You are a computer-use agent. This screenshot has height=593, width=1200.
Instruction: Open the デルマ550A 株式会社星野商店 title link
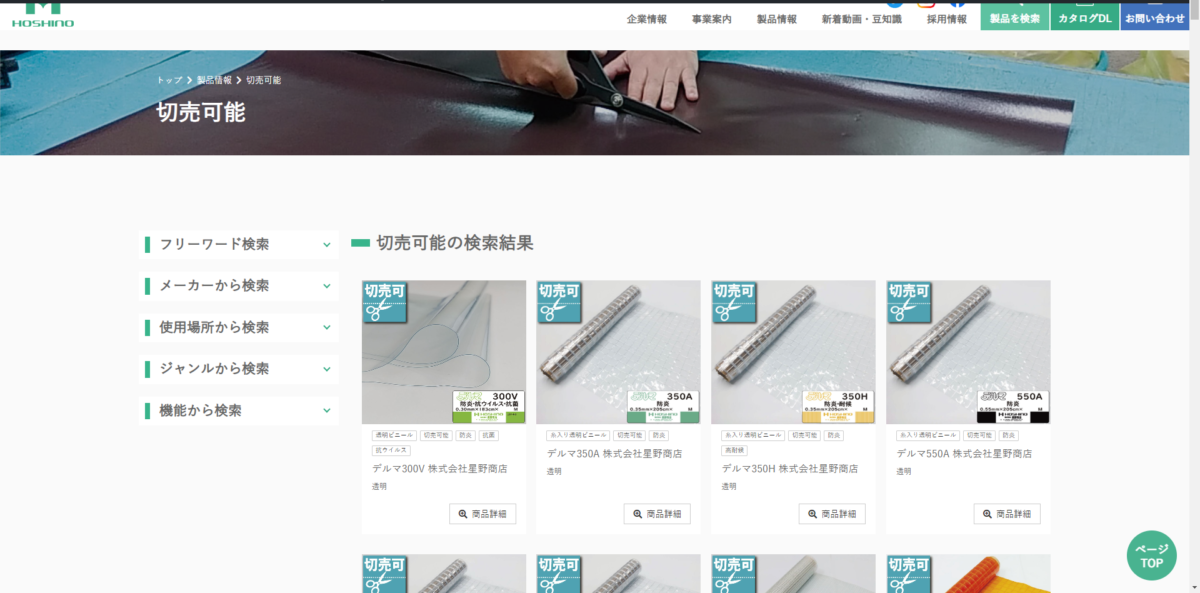point(965,453)
